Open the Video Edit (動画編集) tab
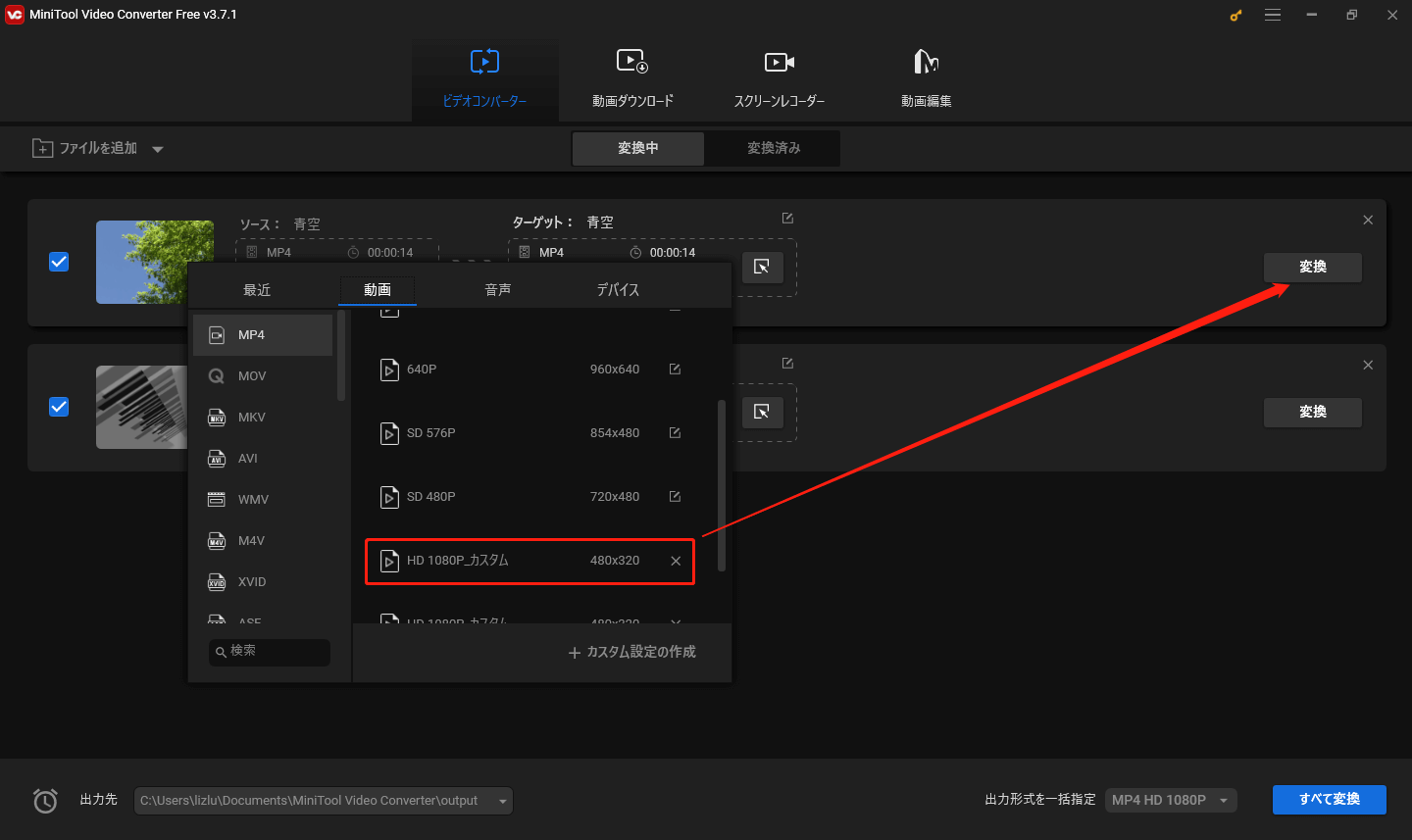This screenshot has height=840, width=1412. click(x=927, y=79)
